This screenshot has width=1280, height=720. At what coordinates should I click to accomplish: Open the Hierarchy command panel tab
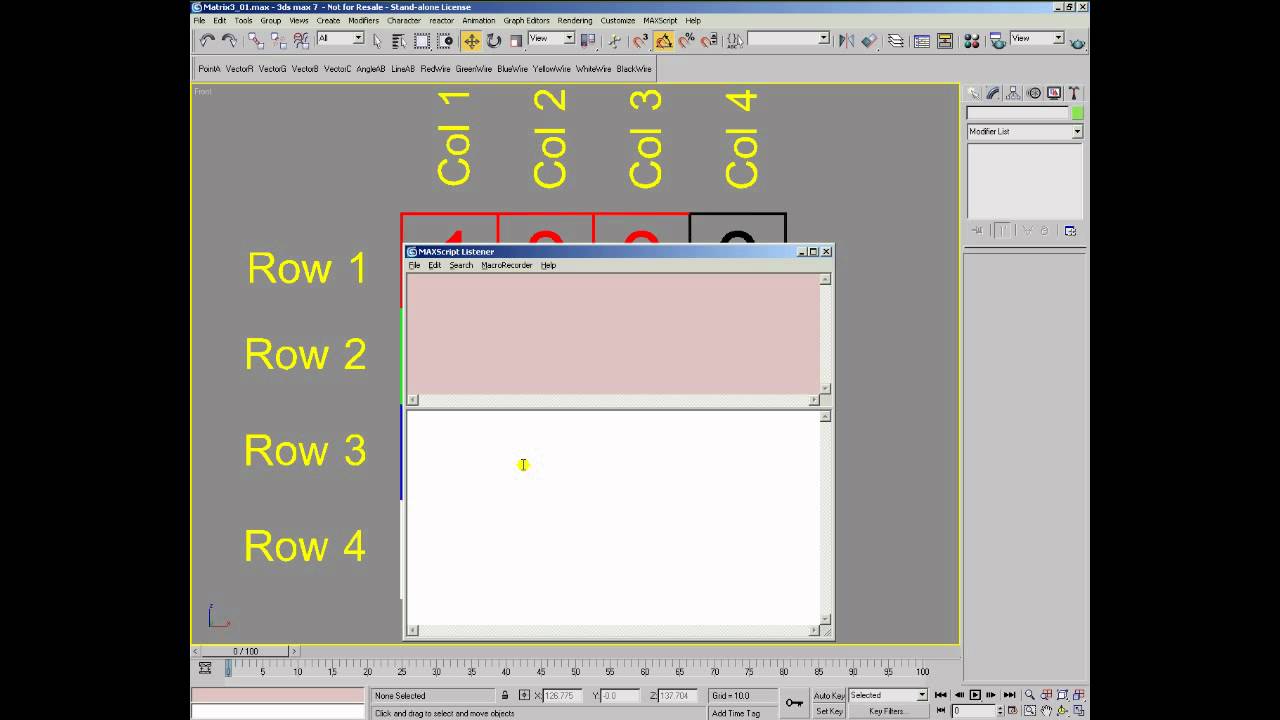(x=1014, y=93)
